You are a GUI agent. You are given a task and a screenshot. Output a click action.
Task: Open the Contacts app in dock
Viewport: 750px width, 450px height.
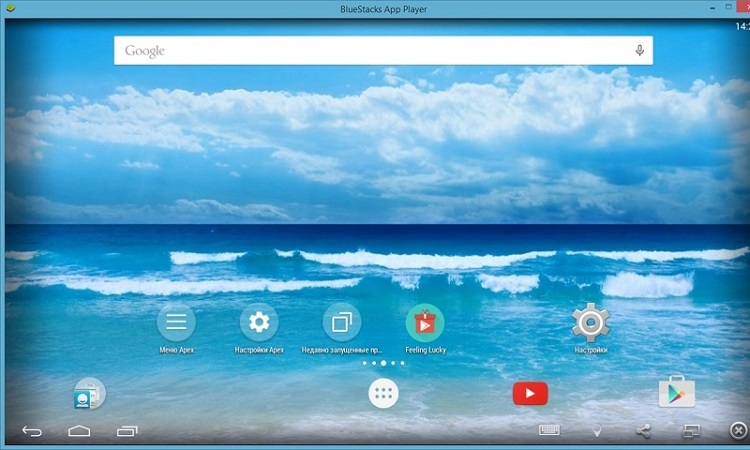88,394
